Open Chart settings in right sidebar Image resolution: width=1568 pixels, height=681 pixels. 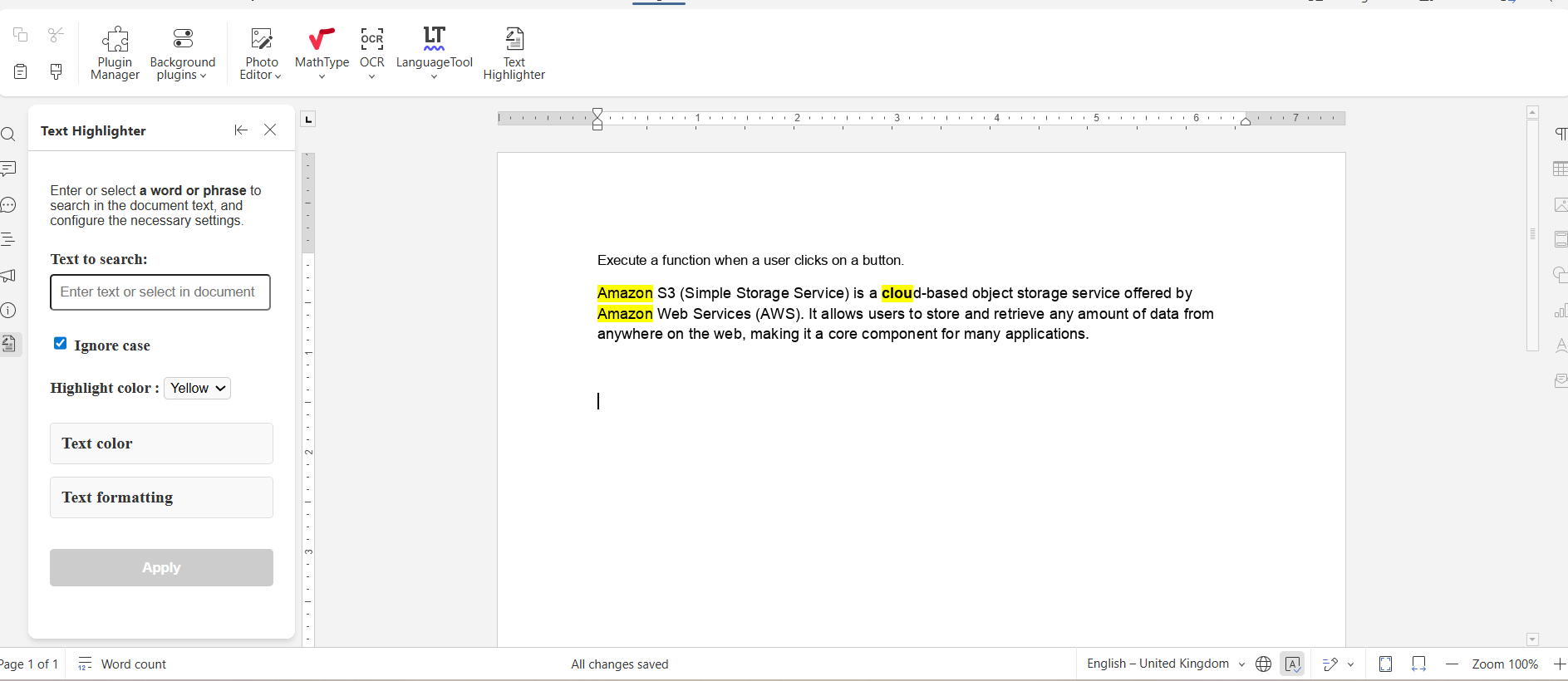click(1561, 311)
